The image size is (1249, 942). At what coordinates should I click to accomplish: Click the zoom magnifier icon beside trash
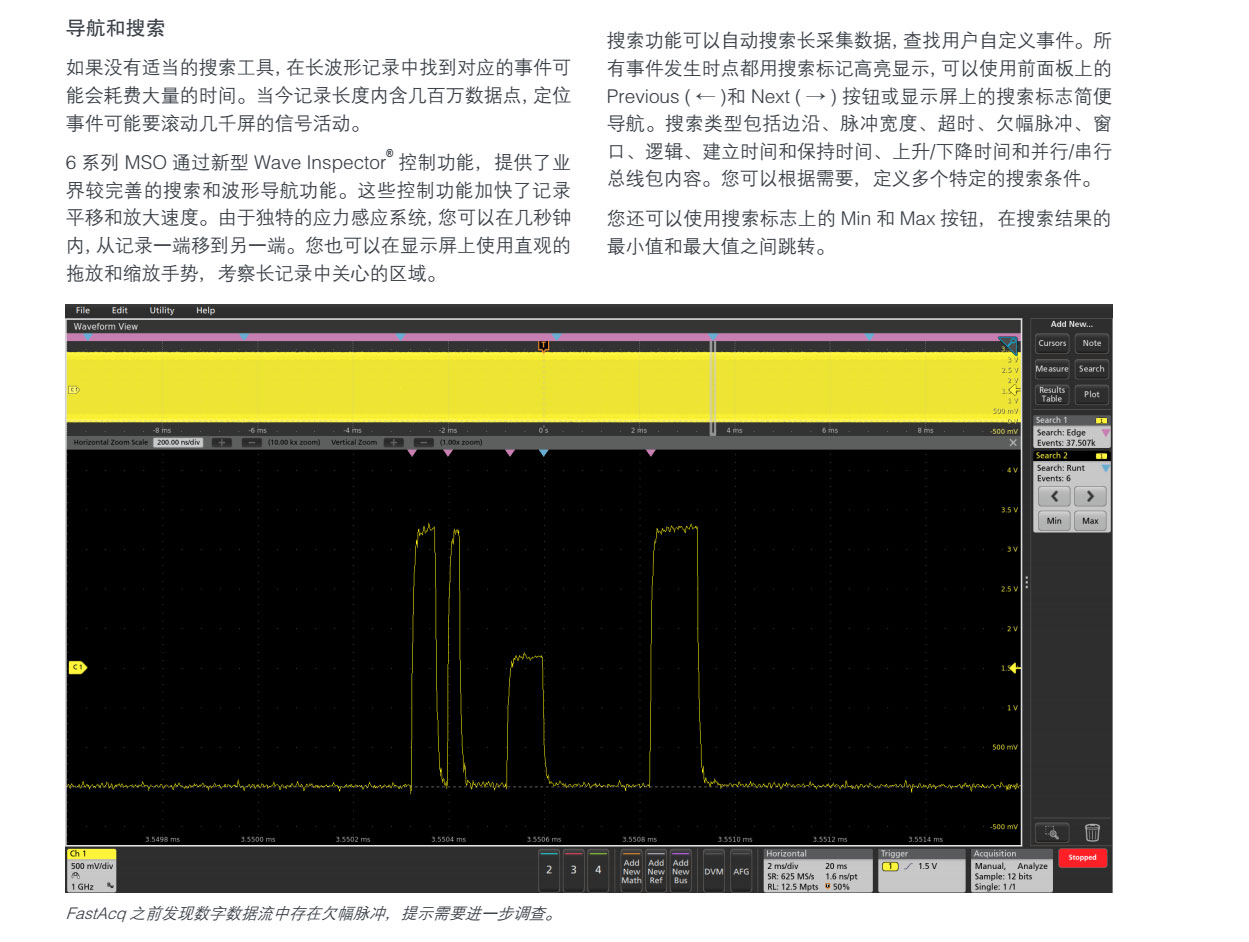pos(1052,832)
